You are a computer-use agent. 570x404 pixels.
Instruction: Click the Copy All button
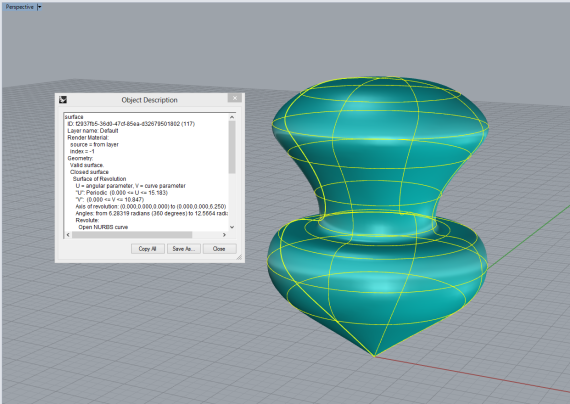click(148, 249)
